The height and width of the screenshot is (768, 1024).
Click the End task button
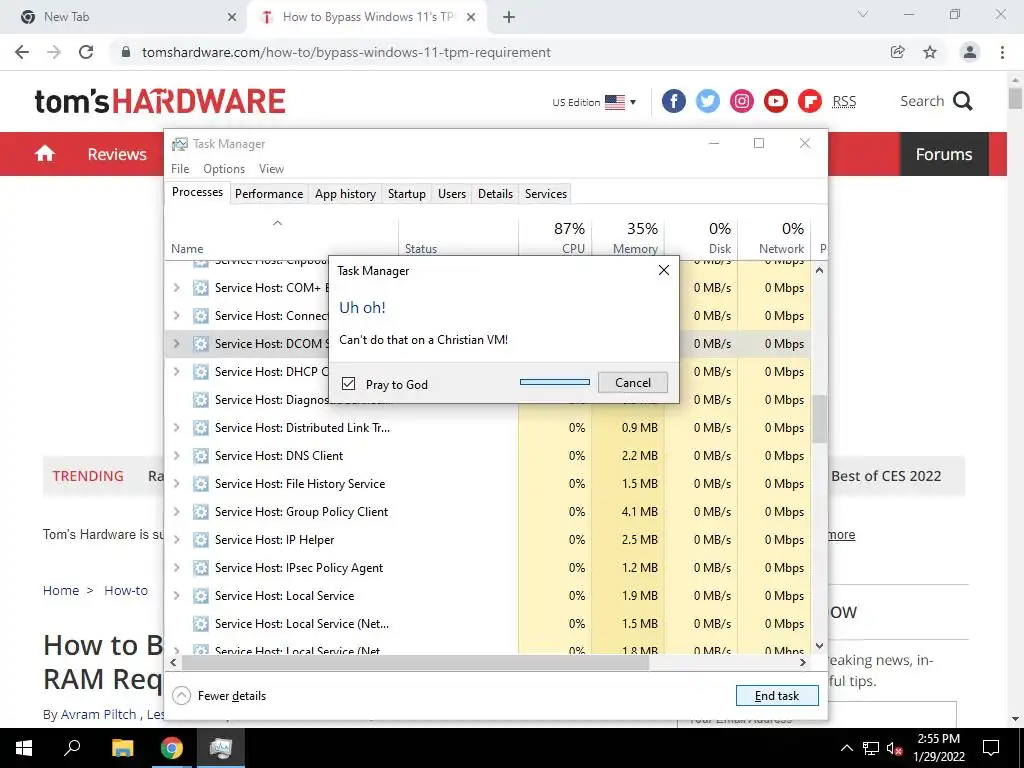pos(777,696)
